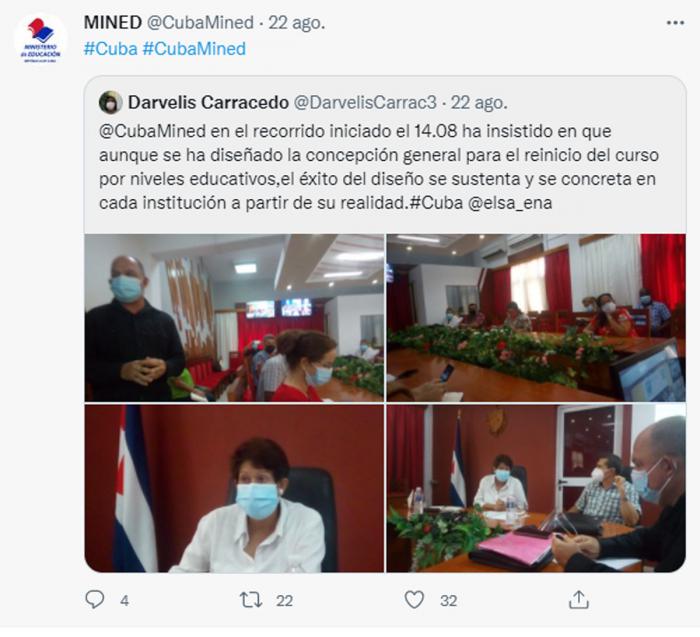Screen dimensions: 700x637
Task: Open the @elsa_ena mention in quoted tweet
Action: [x=510, y=203]
